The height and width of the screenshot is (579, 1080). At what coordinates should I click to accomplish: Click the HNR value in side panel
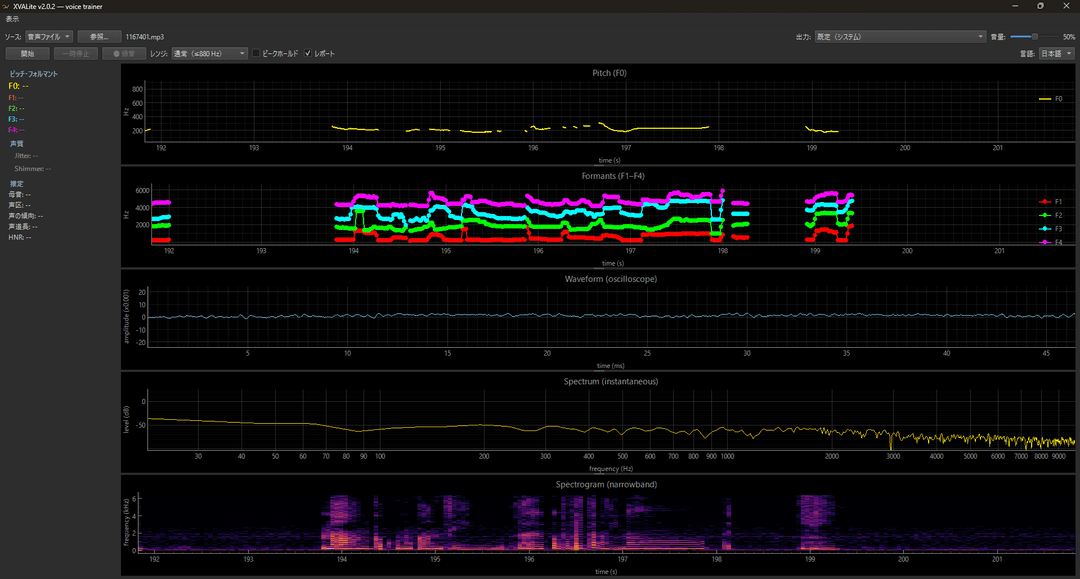coord(19,238)
